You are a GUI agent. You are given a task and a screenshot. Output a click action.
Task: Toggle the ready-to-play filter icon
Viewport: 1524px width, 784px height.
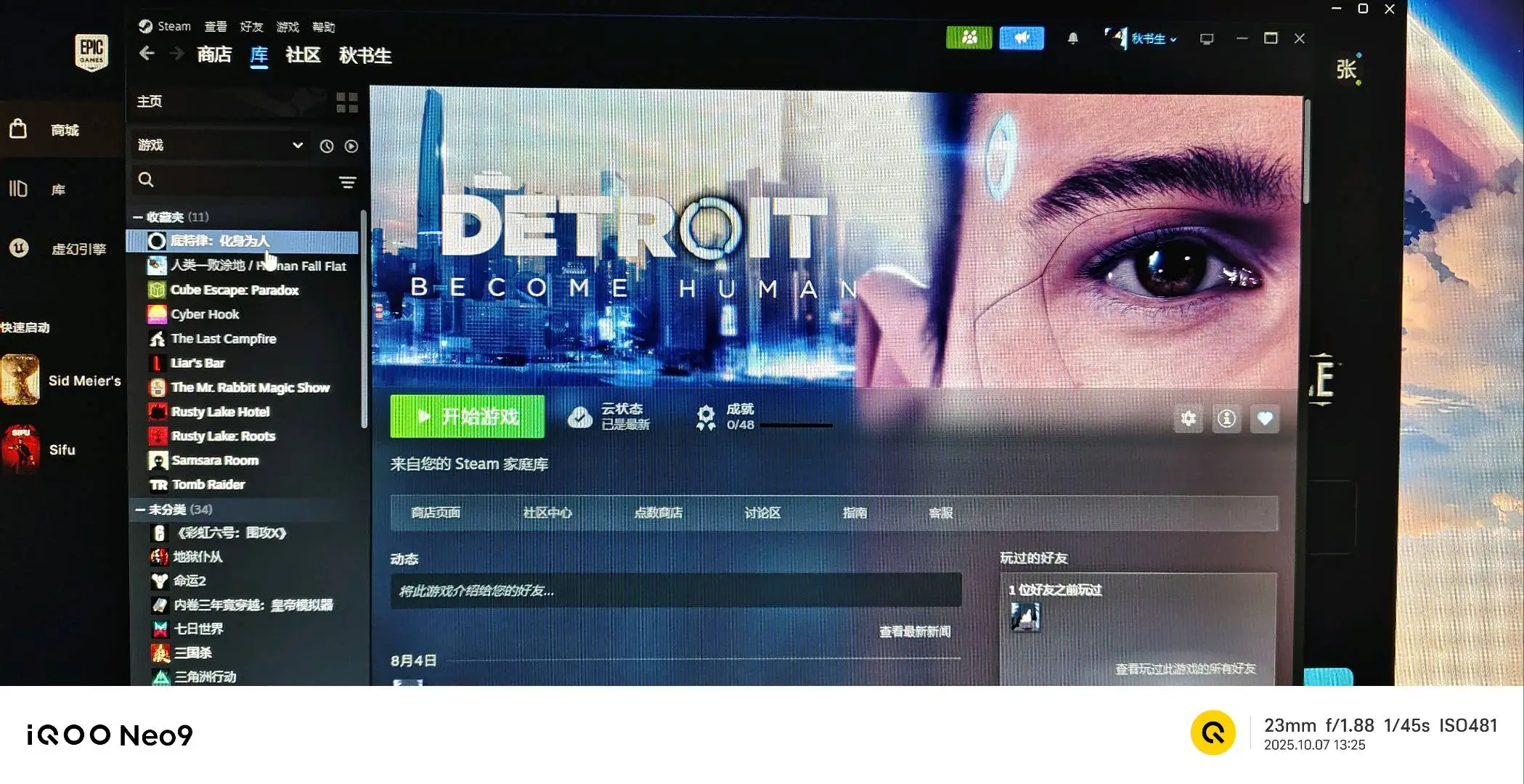(351, 147)
